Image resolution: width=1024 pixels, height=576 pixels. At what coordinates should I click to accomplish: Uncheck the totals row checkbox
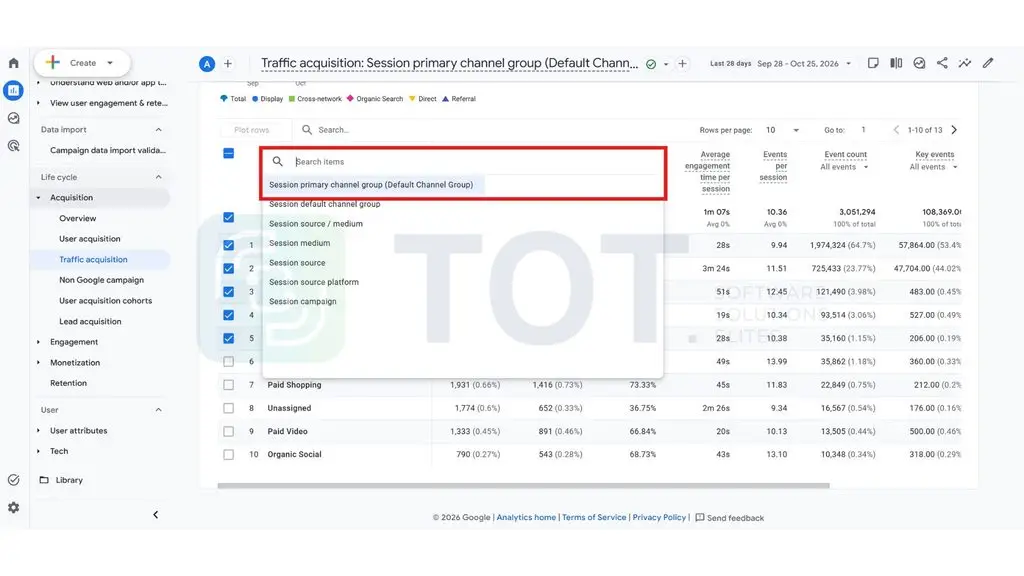click(x=229, y=217)
